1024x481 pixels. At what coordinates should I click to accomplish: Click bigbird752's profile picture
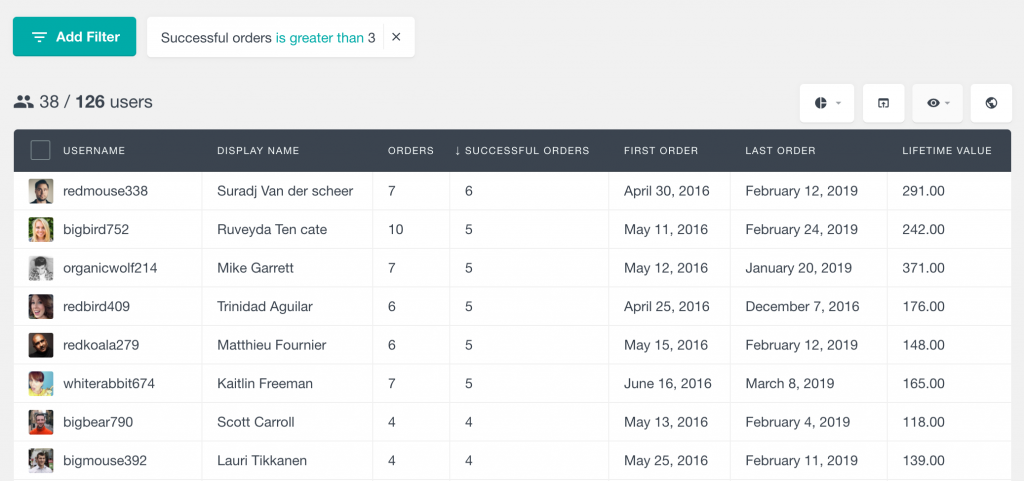click(41, 230)
